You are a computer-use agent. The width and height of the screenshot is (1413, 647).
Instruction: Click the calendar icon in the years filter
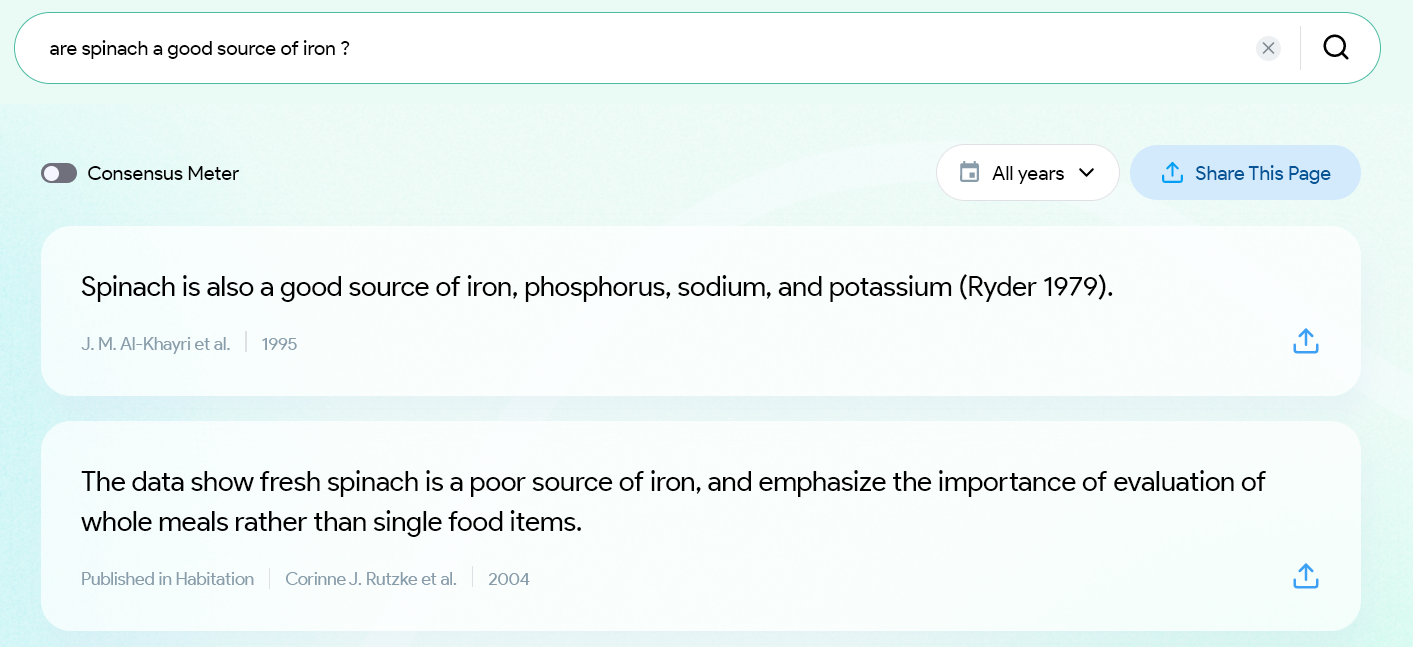tap(969, 173)
